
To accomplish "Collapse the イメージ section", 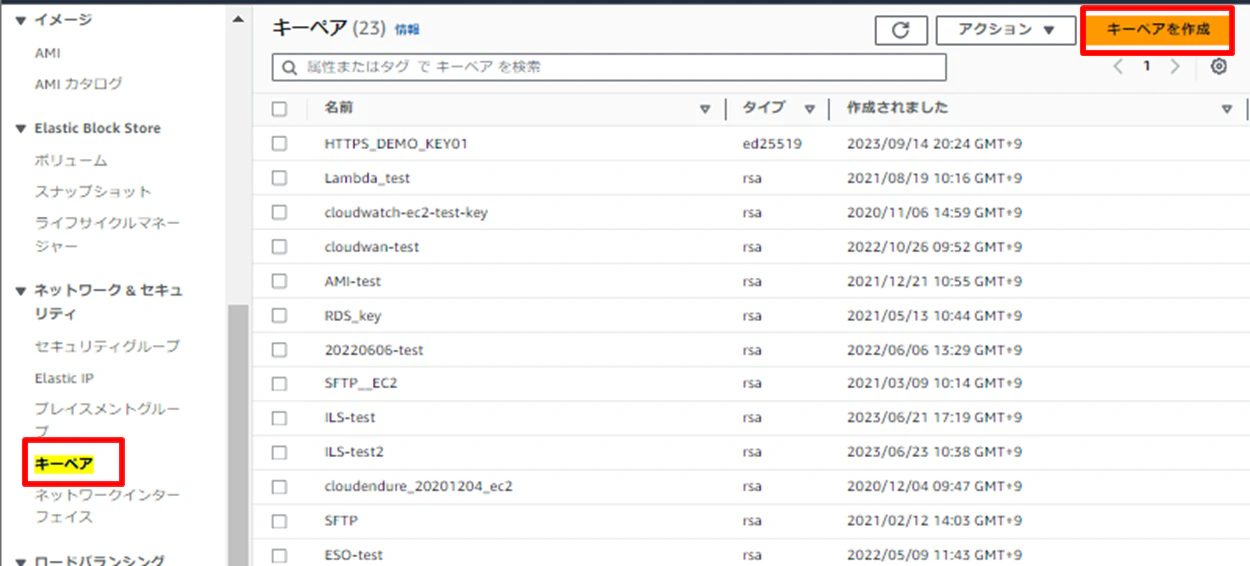I will coord(20,20).
